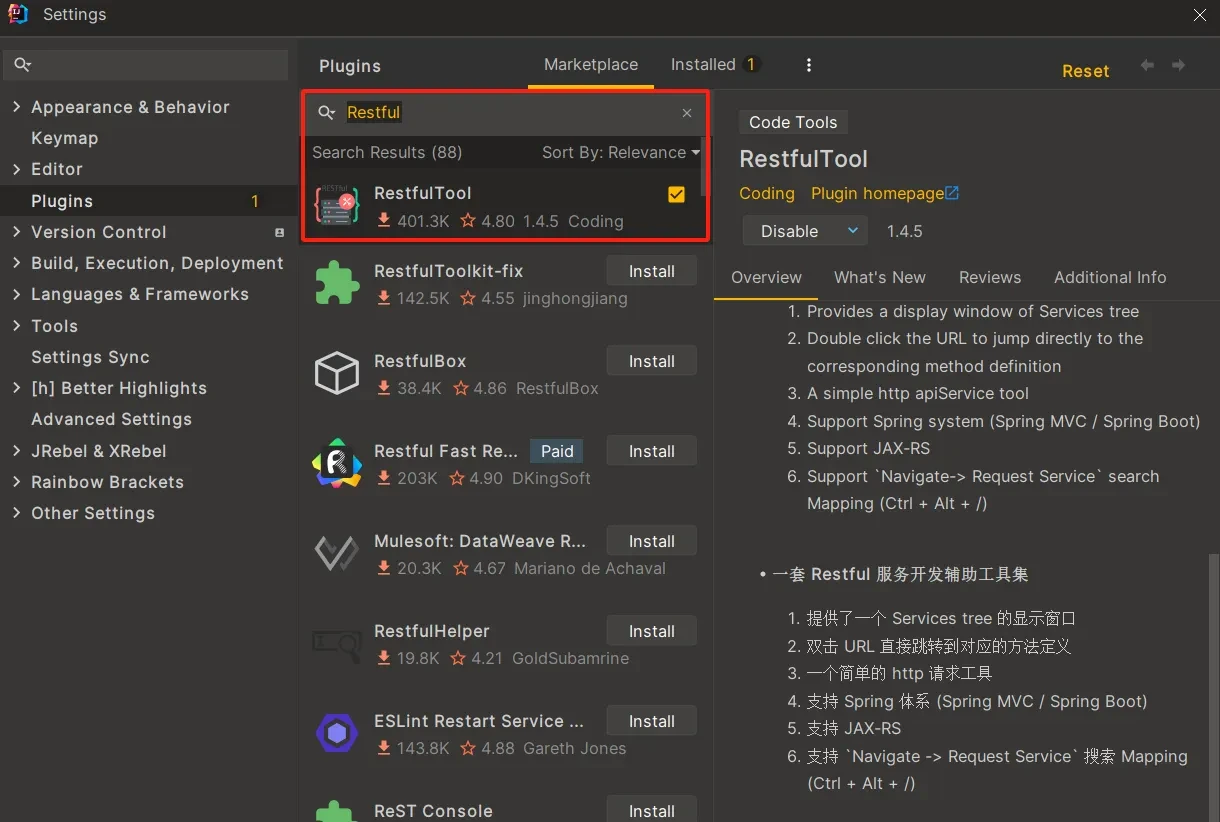The image size is (1220, 822).
Task: Click the ESLint Restart Service hexagon icon
Action: (336, 734)
